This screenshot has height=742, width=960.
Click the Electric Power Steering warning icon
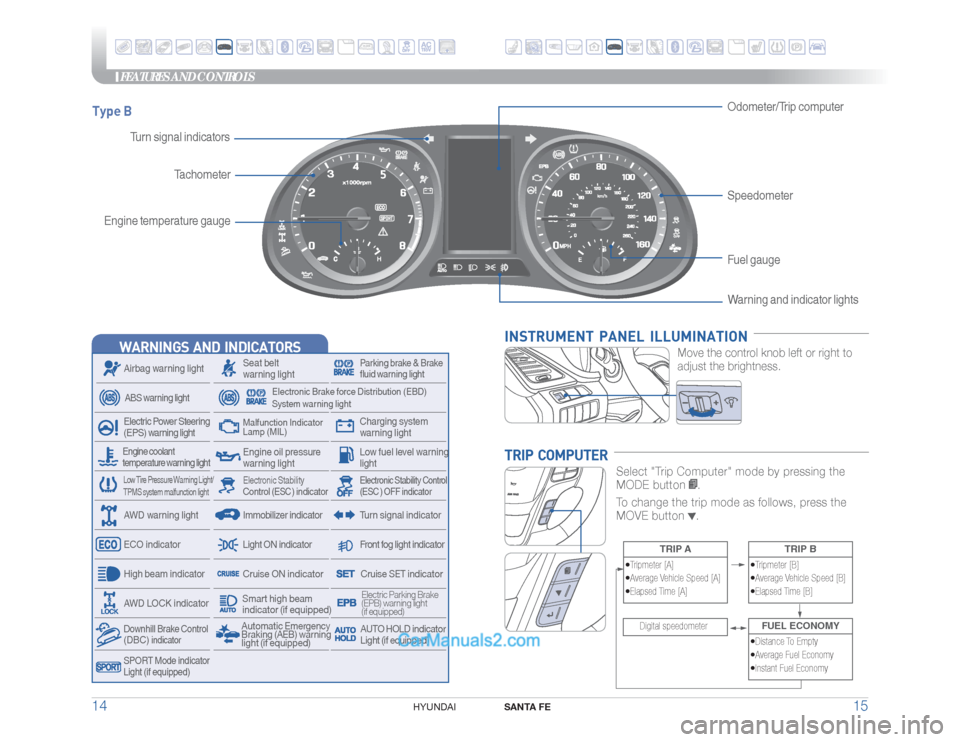click(108, 427)
